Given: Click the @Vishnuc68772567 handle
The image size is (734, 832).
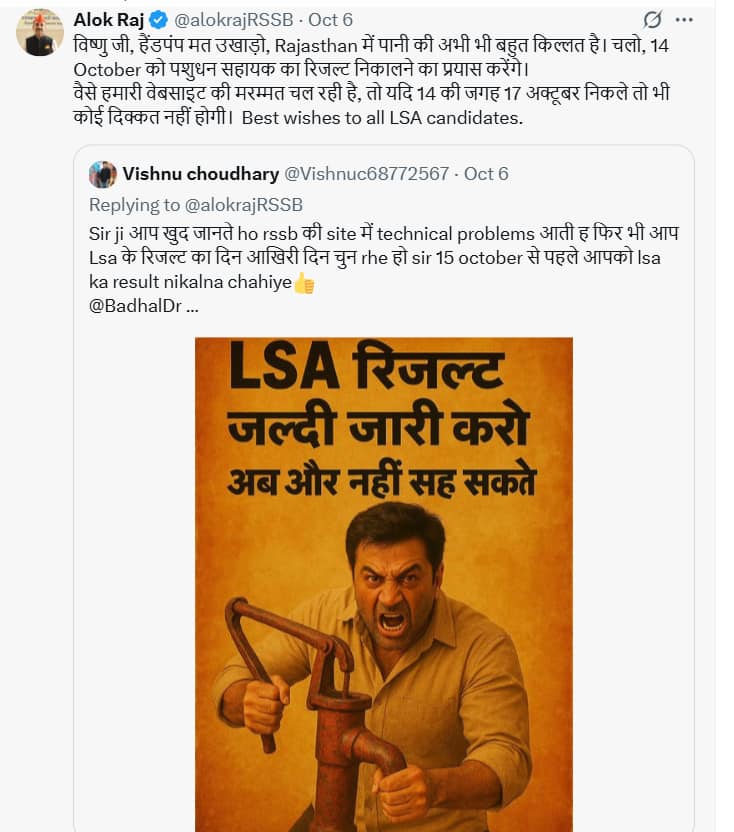Looking at the screenshot, I should [365, 174].
